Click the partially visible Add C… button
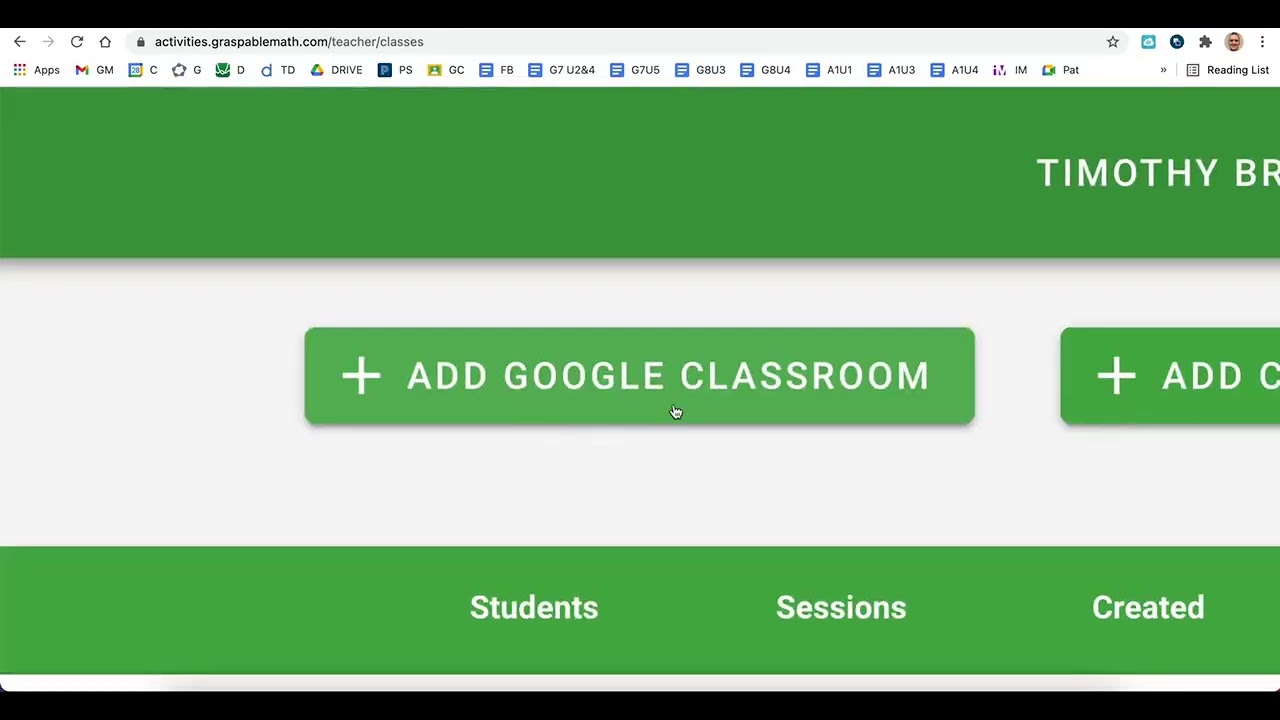Viewport: 1280px width, 720px height. tap(1170, 376)
